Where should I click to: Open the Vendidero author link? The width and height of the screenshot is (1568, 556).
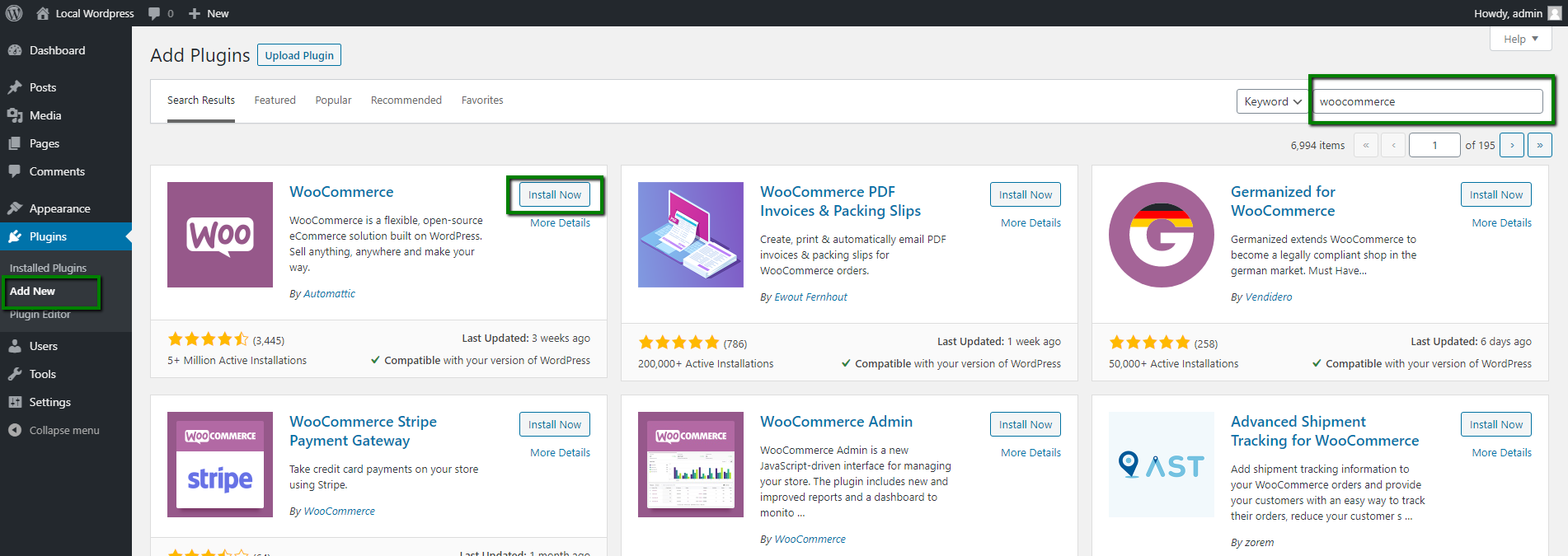[x=1268, y=297]
